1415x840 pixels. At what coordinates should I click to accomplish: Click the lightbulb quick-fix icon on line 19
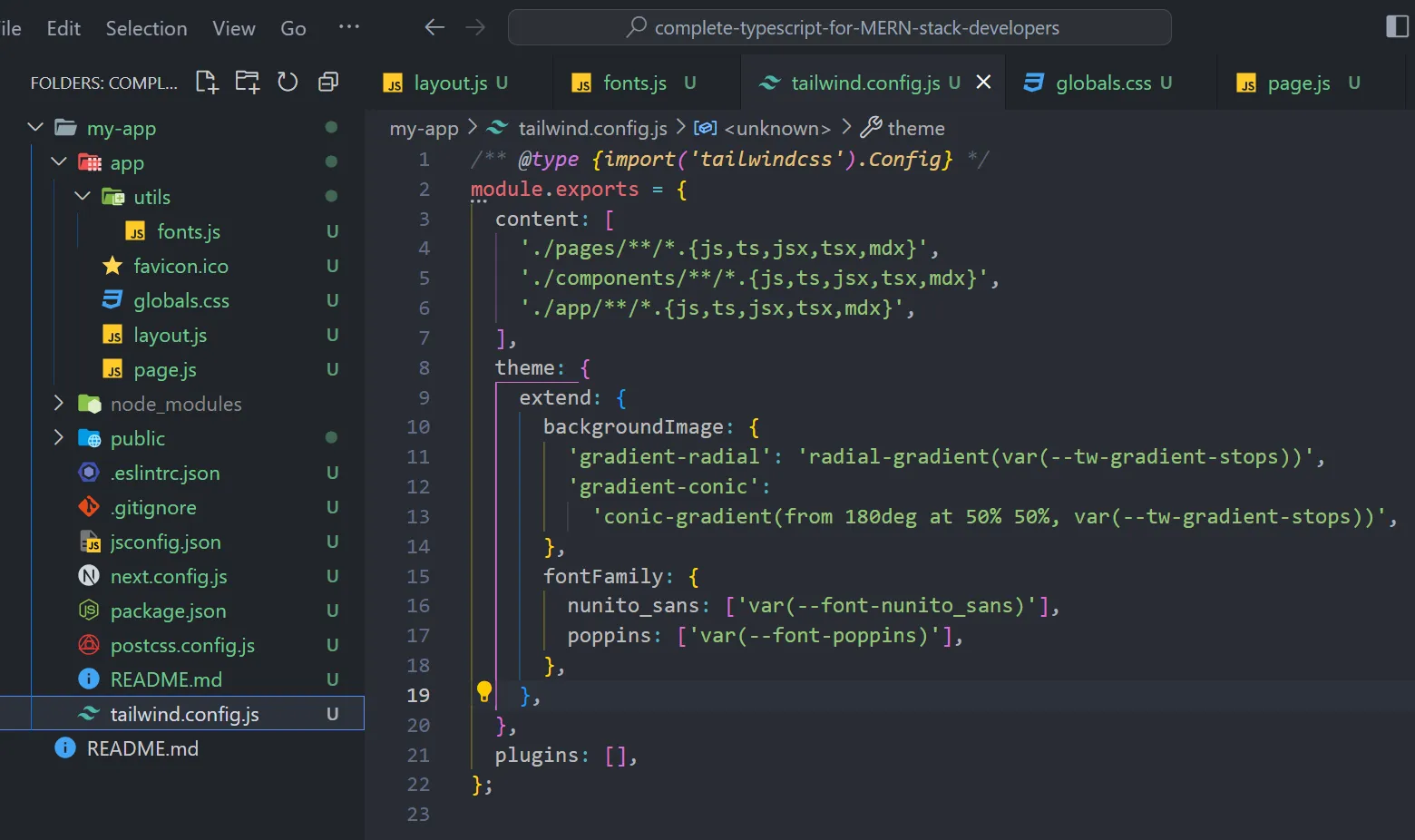(484, 693)
